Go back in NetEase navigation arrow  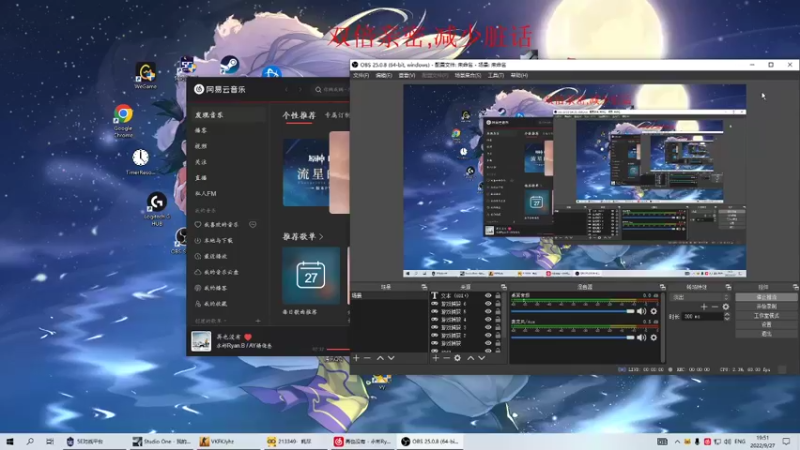(286, 89)
